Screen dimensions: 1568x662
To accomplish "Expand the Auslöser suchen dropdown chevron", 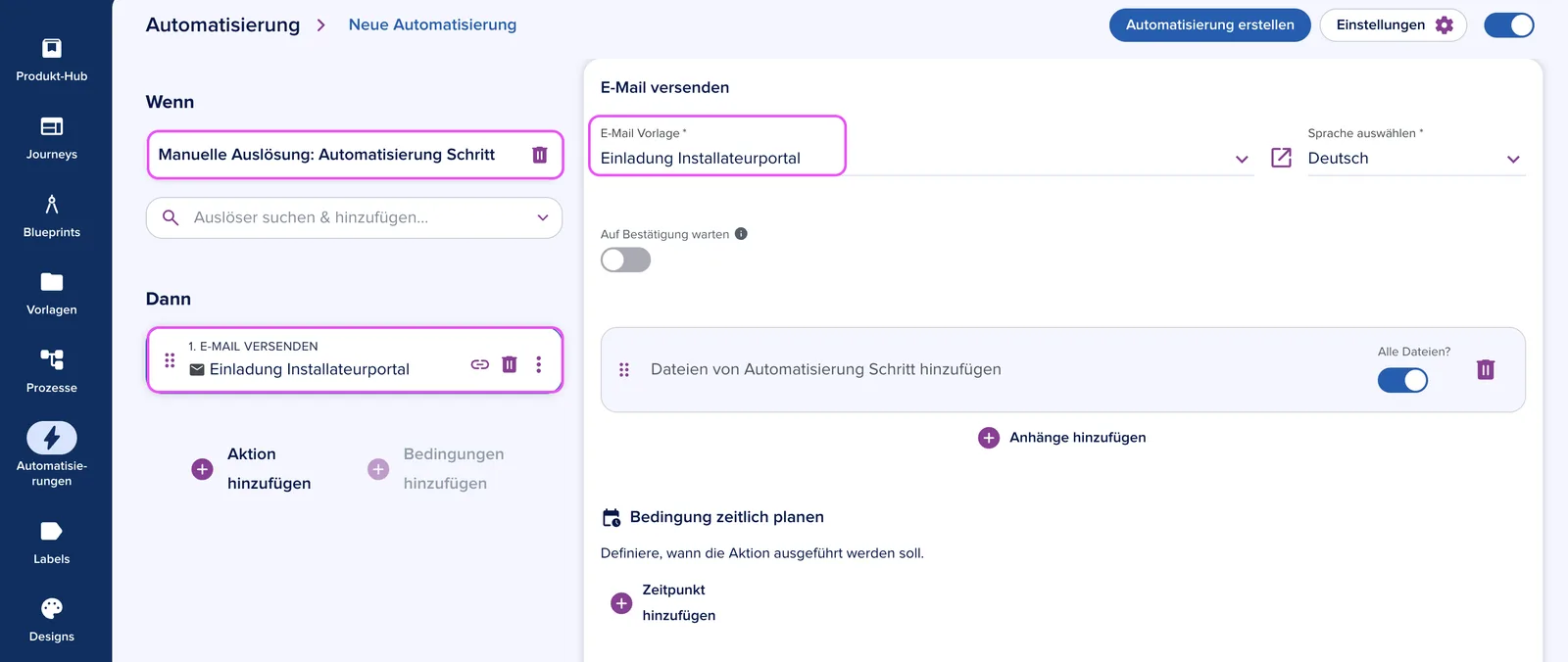I will [x=543, y=217].
